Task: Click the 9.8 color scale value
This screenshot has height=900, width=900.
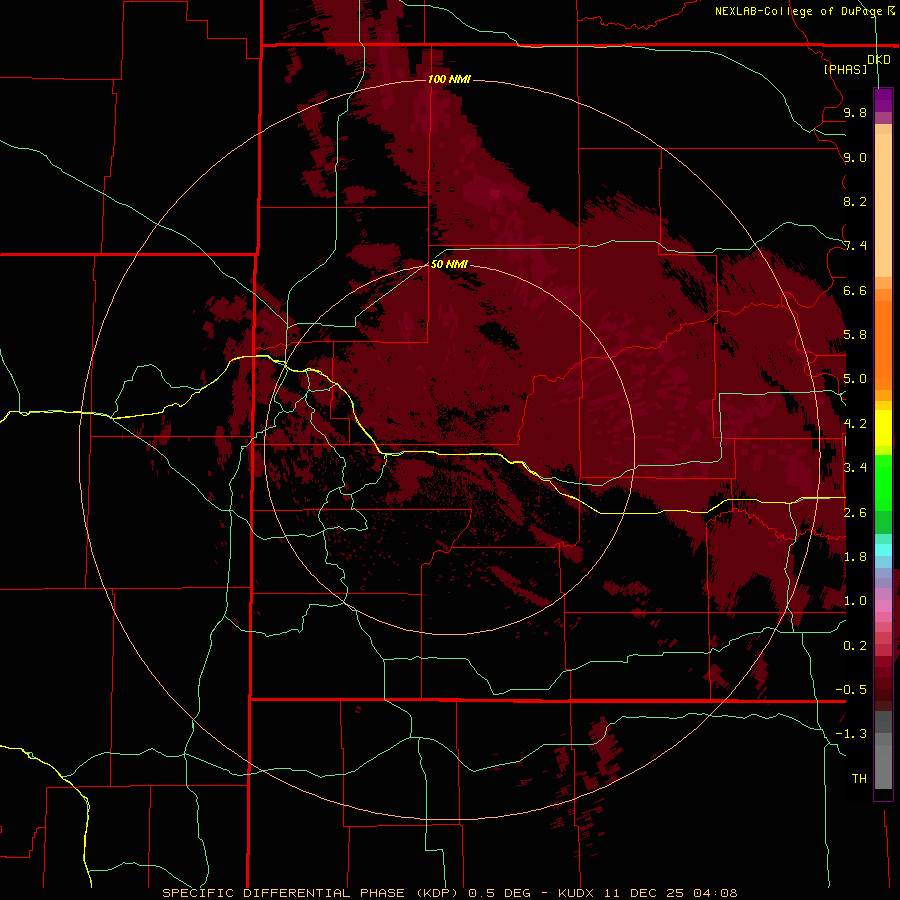Action: (855, 112)
